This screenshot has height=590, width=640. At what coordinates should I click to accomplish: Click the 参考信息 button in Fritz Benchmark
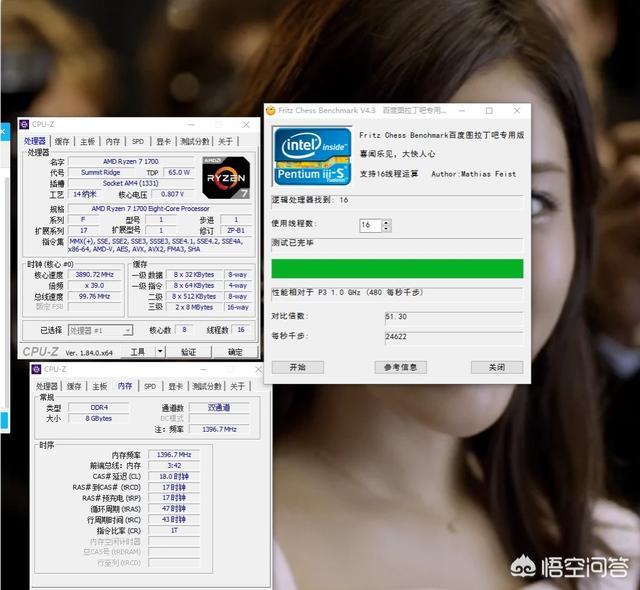point(400,367)
